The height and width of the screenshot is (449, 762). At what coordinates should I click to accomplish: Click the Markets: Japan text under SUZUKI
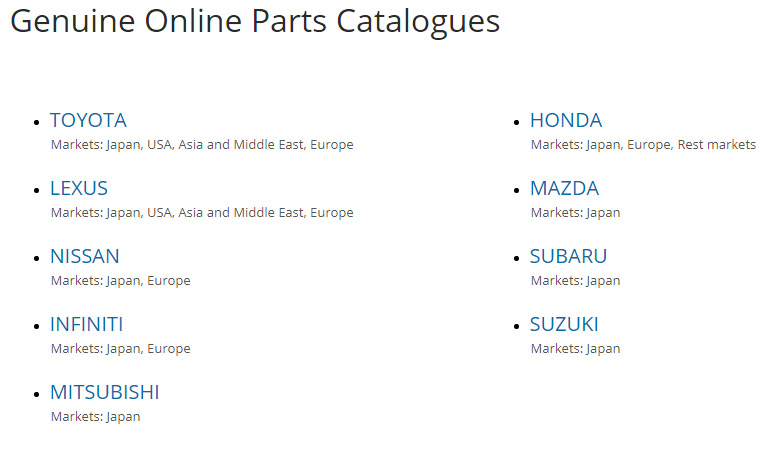tap(575, 349)
